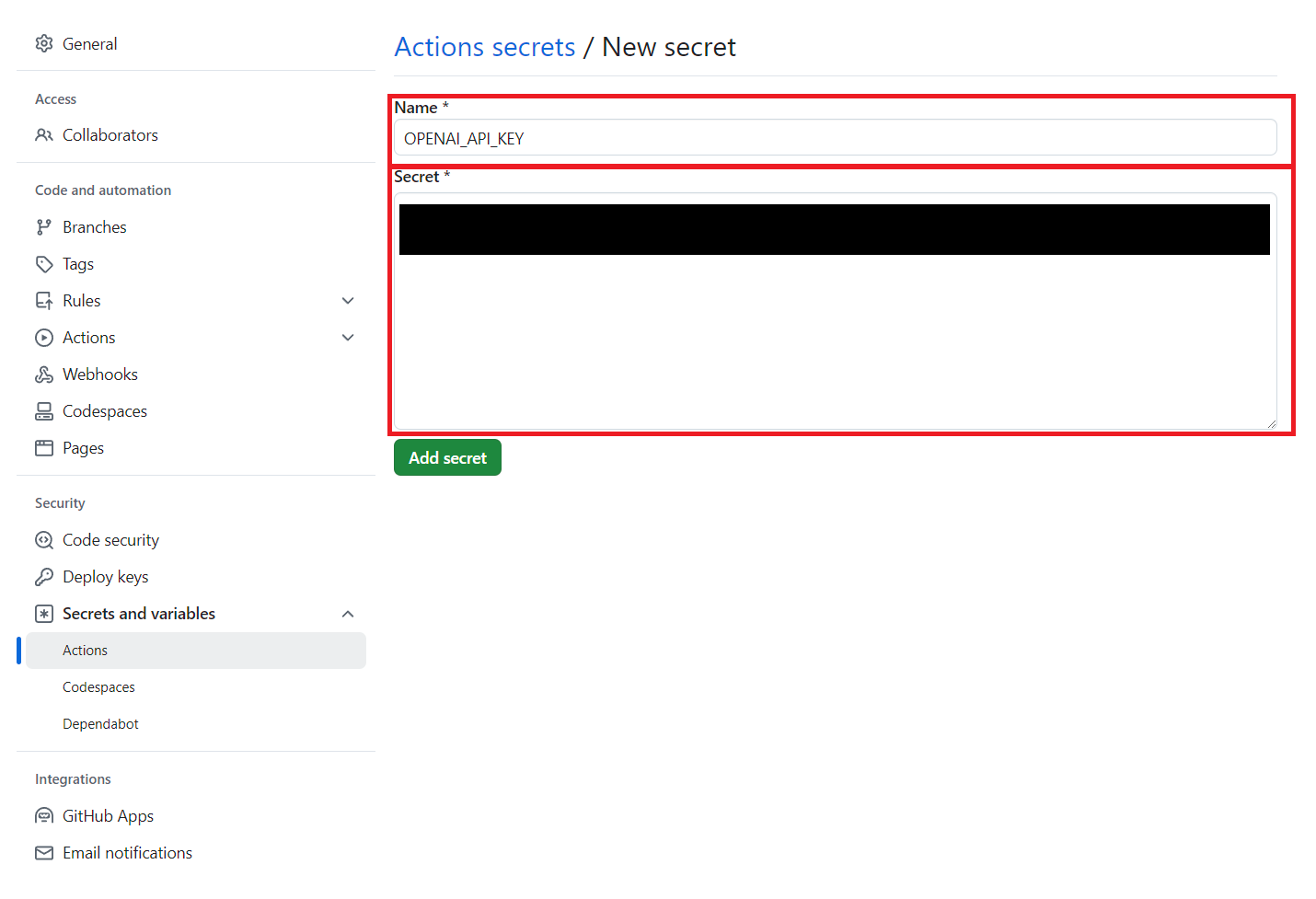Select Actions under Secrets and variables

coord(86,651)
